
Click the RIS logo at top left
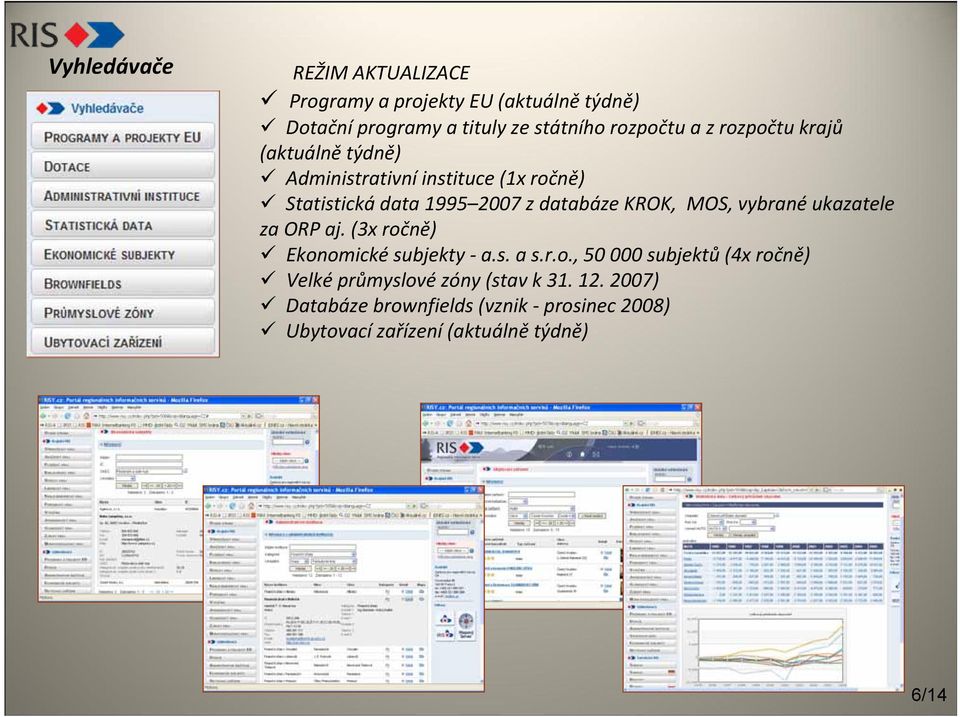coord(67,34)
